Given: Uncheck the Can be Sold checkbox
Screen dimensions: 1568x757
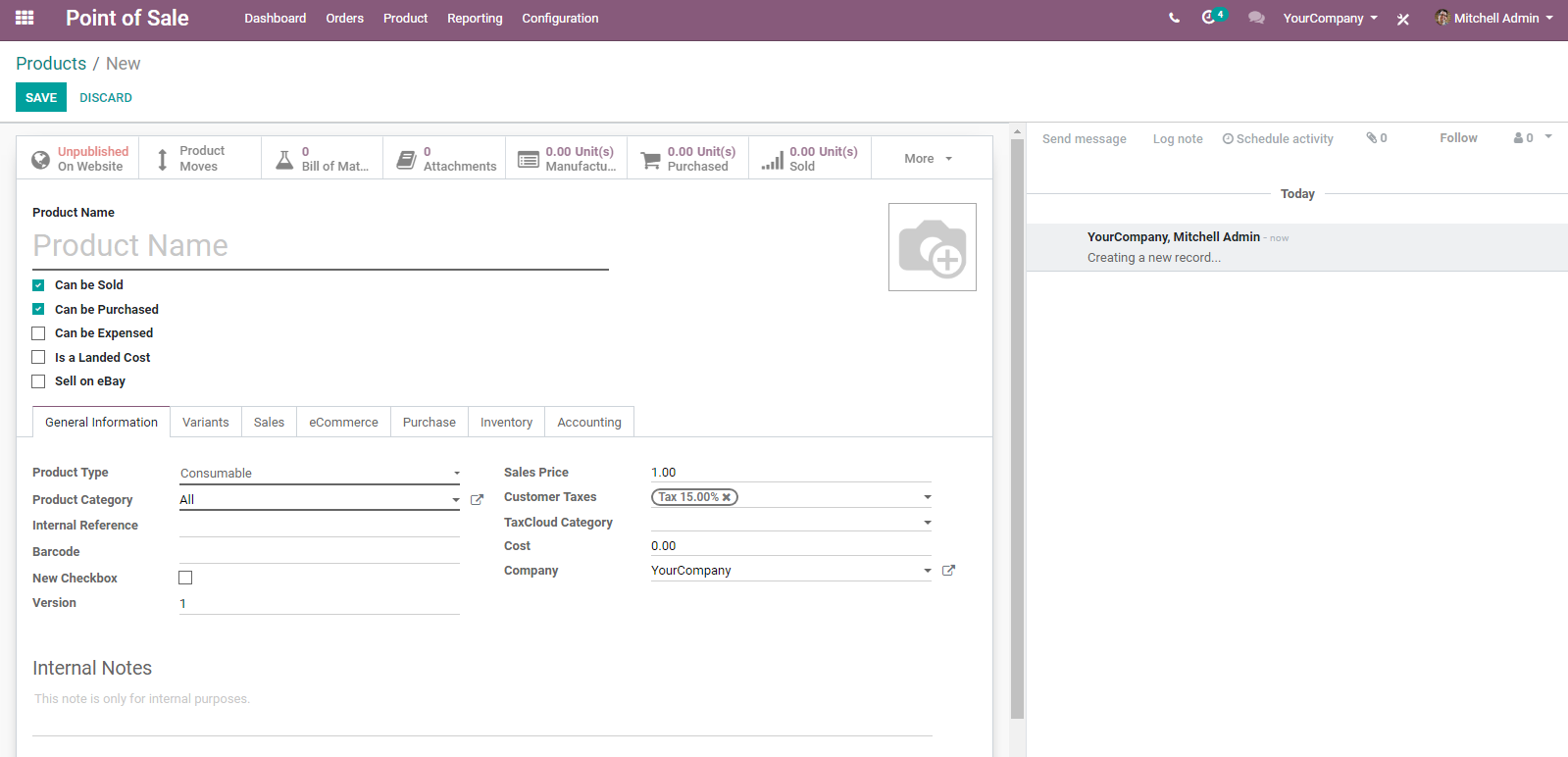Looking at the screenshot, I should click(x=38, y=285).
